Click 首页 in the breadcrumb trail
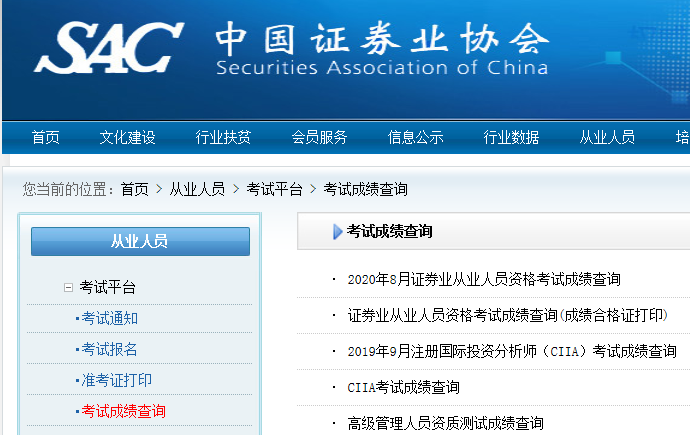 click(x=134, y=189)
